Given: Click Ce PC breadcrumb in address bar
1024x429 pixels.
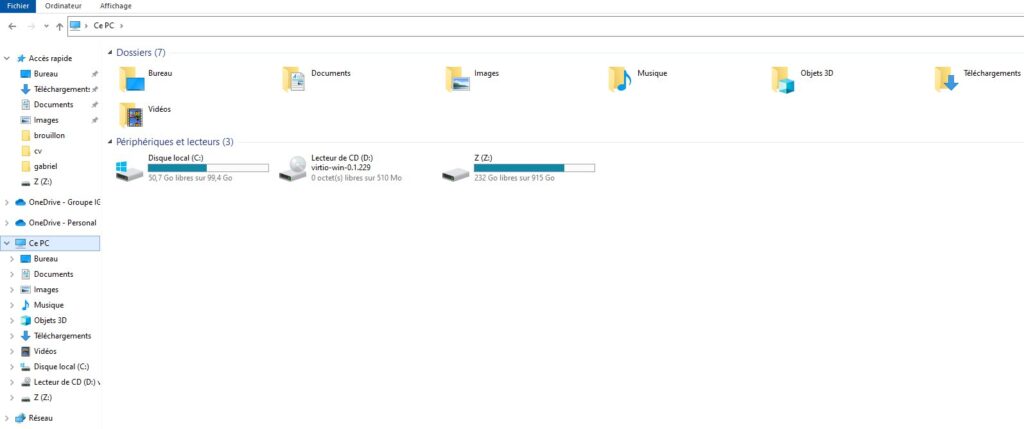Looking at the screenshot, I should pos(103,26).
